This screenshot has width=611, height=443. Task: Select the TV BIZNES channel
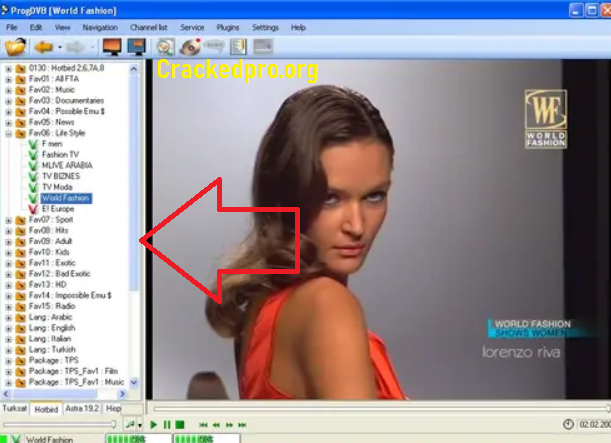click(x=61, y=176)
